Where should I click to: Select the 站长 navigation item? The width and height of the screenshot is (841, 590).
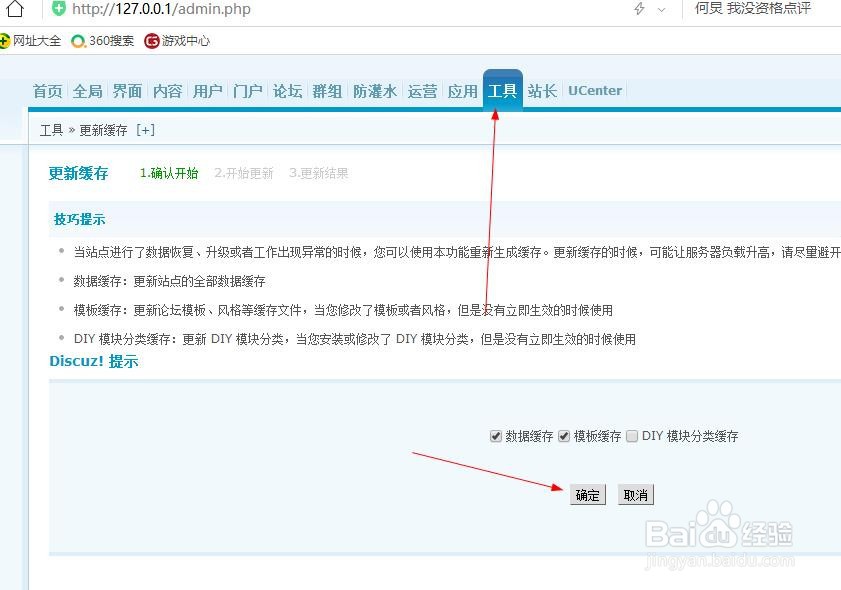[x=542, y=90]
